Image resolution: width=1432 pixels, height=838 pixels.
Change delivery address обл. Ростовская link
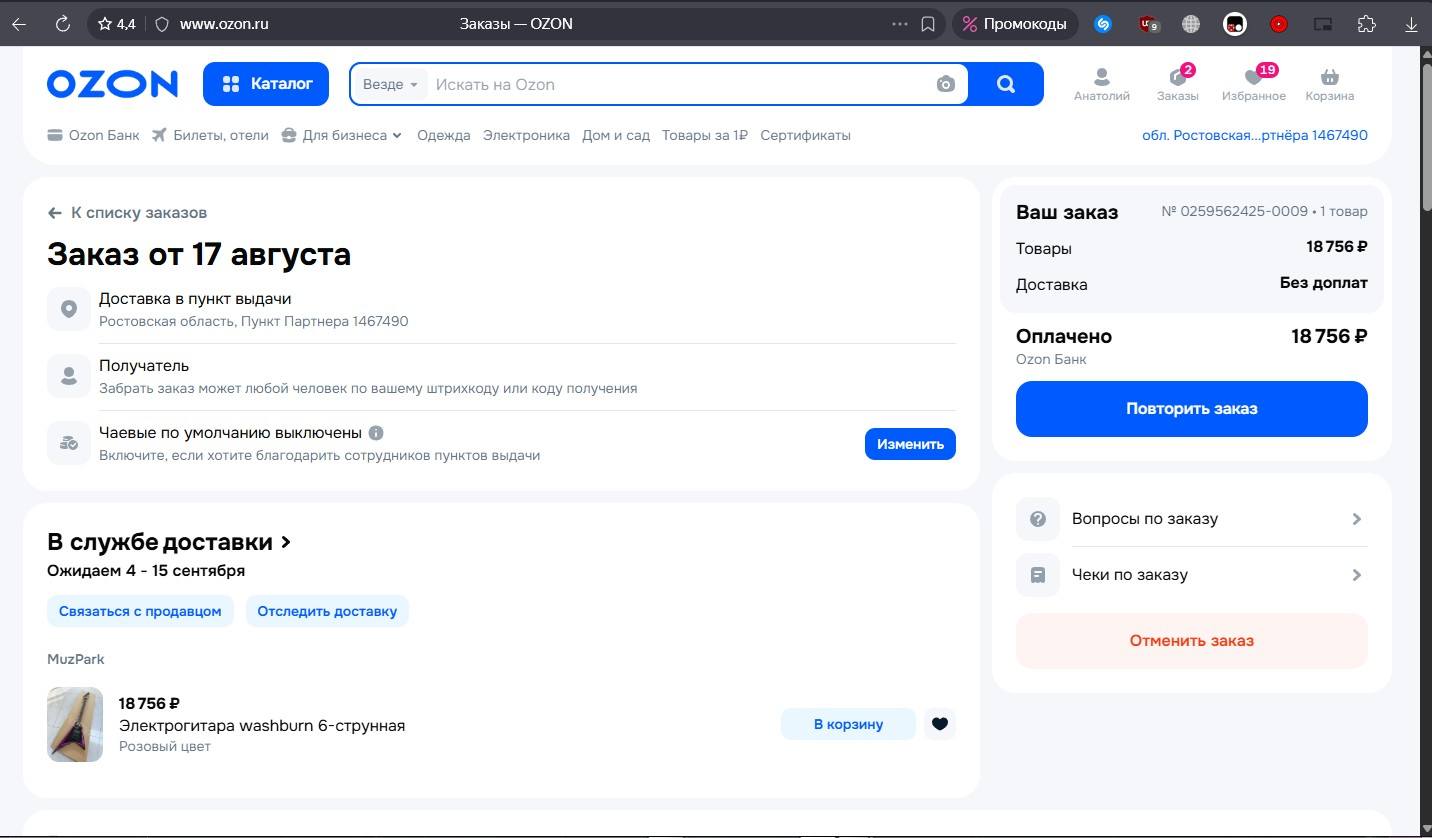pos(1255,135)
